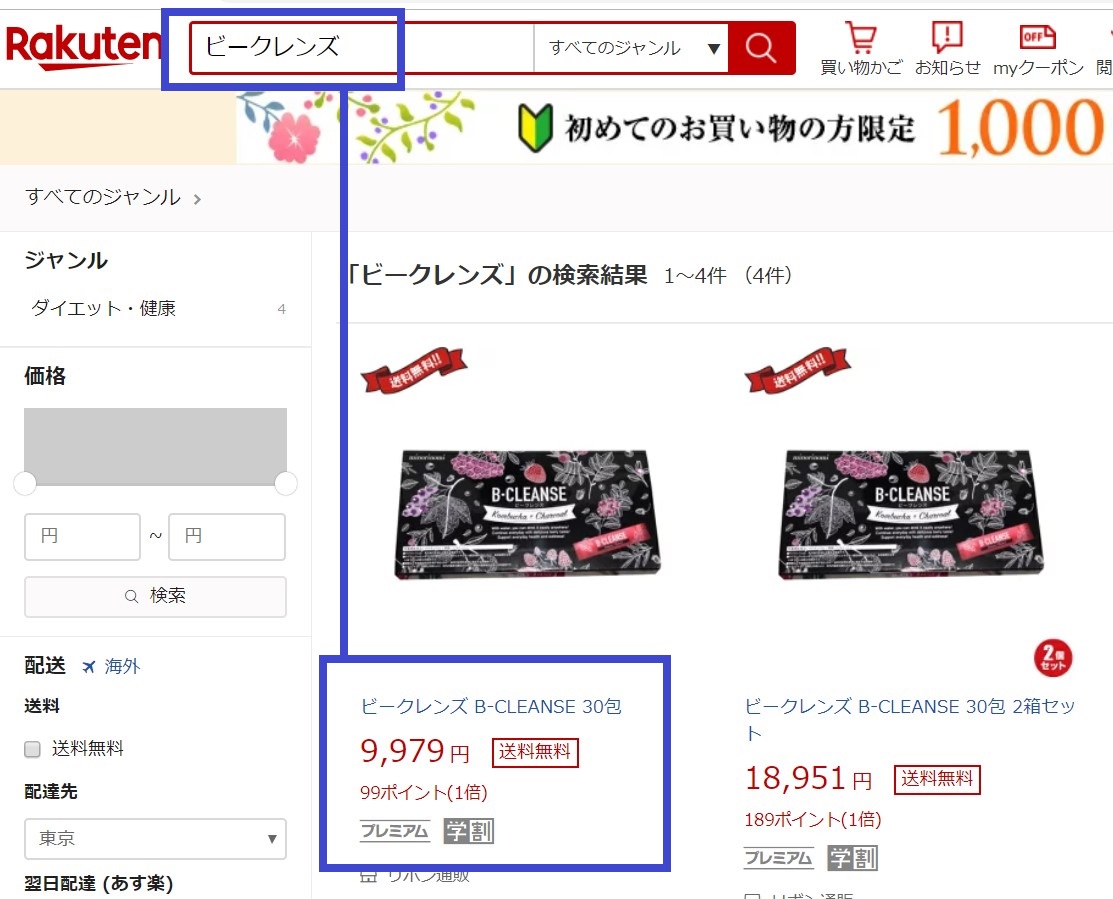
Task: Click the 2個セット red badge
Action: click(x=1053, y=658)
